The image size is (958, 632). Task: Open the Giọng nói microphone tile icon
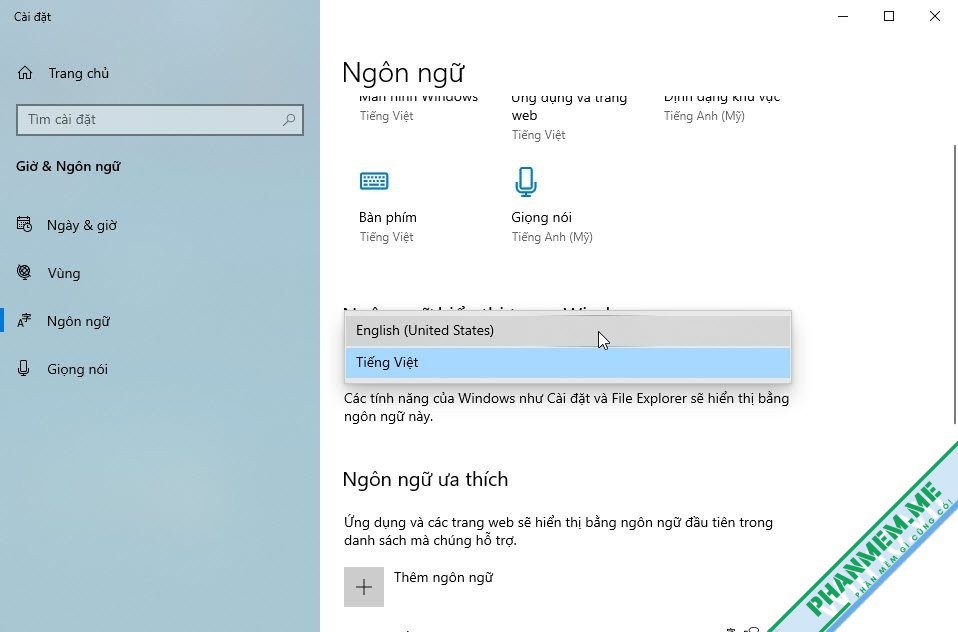(526, 182)
